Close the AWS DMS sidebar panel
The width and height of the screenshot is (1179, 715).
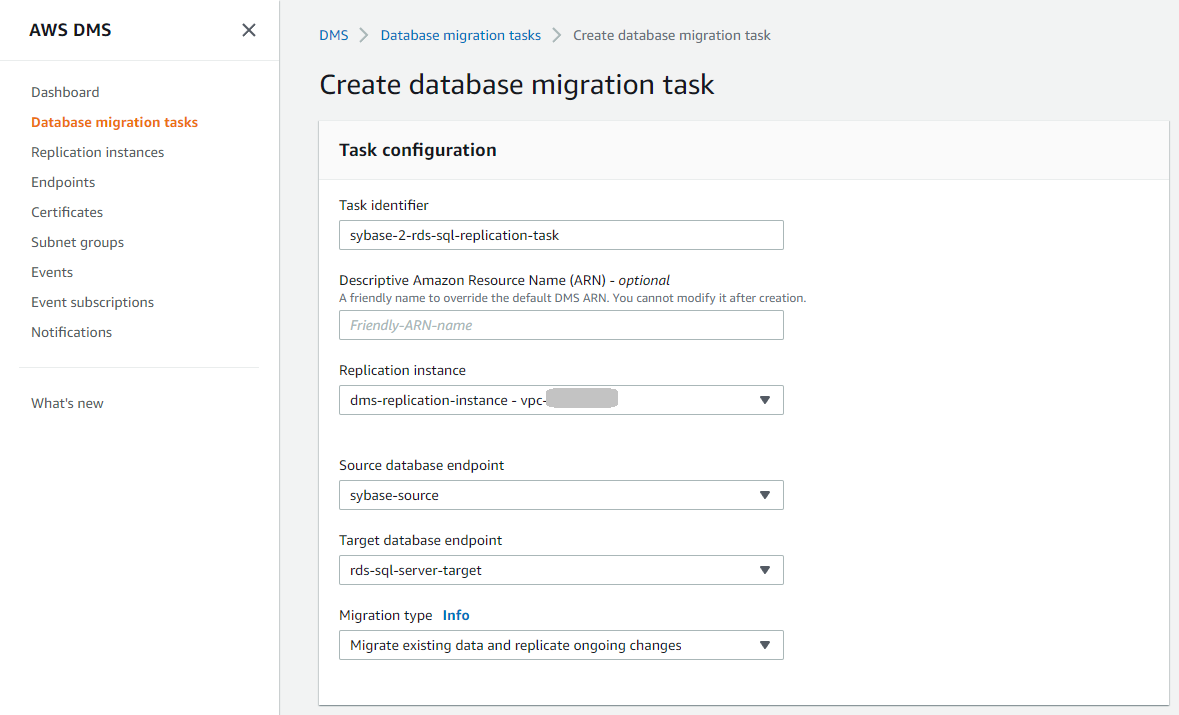click(x=249, y=30)
